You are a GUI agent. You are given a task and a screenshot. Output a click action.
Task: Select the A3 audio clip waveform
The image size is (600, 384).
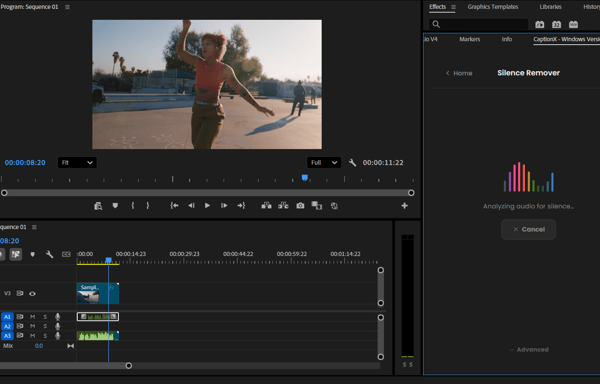point(98,336)
